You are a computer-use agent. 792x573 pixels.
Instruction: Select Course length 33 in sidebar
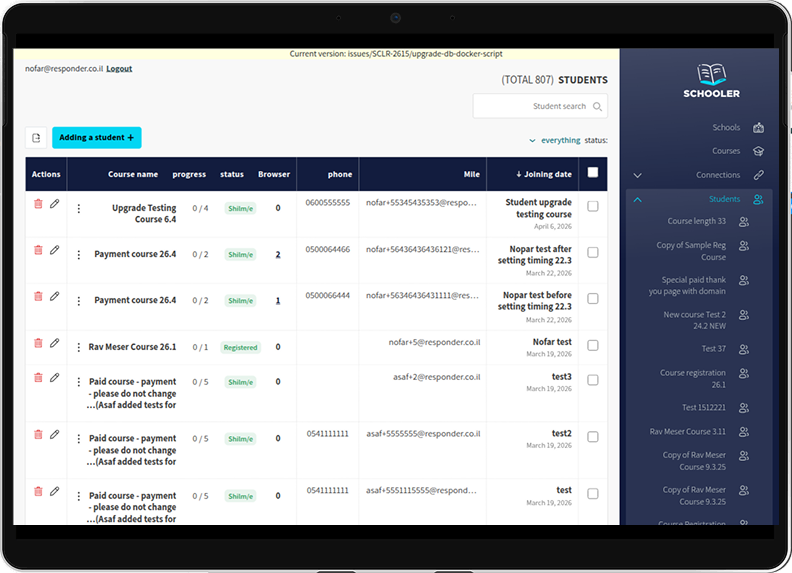[697, 221]
